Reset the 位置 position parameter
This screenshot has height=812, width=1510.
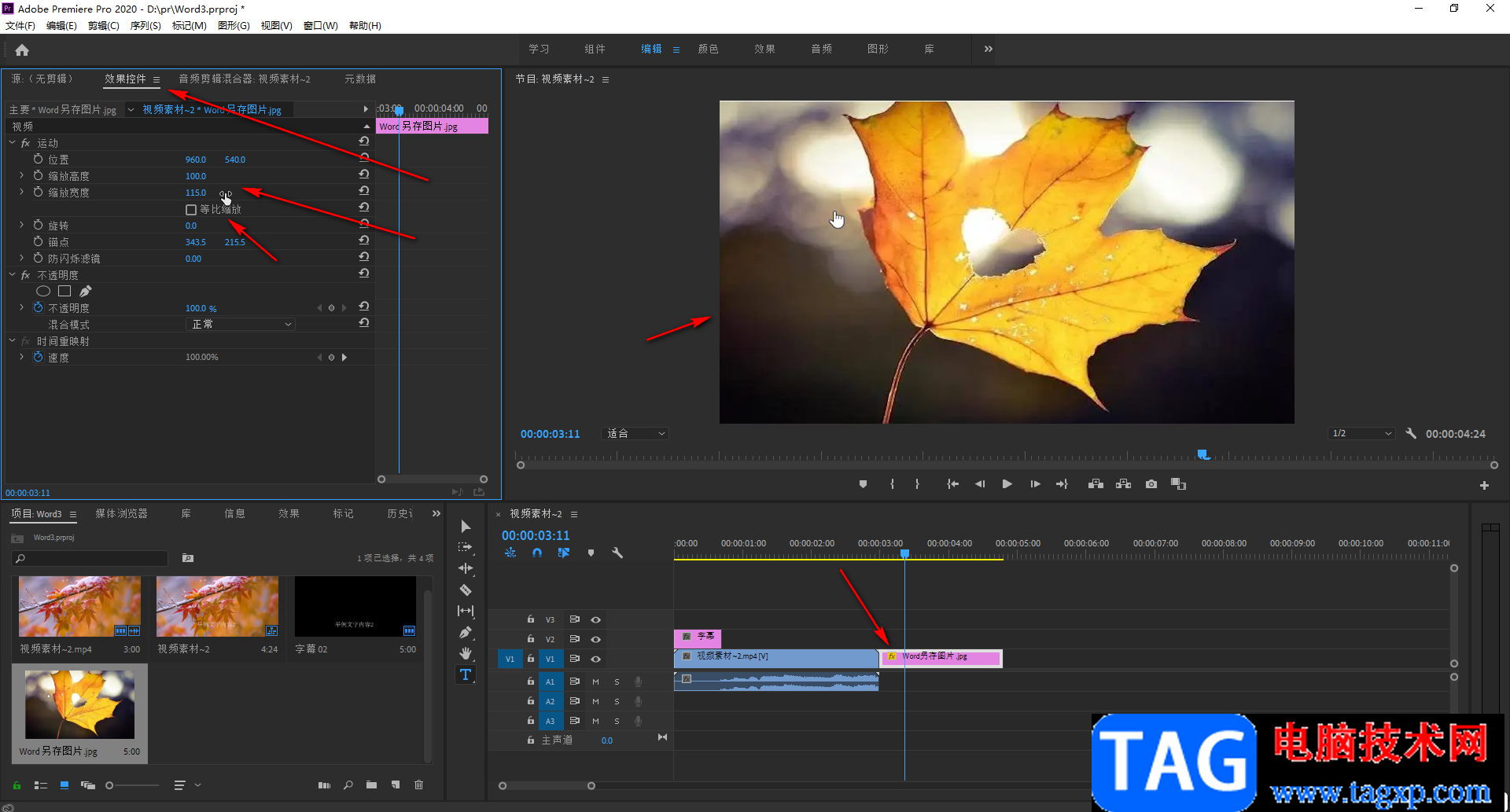click(x=363, y=158)
